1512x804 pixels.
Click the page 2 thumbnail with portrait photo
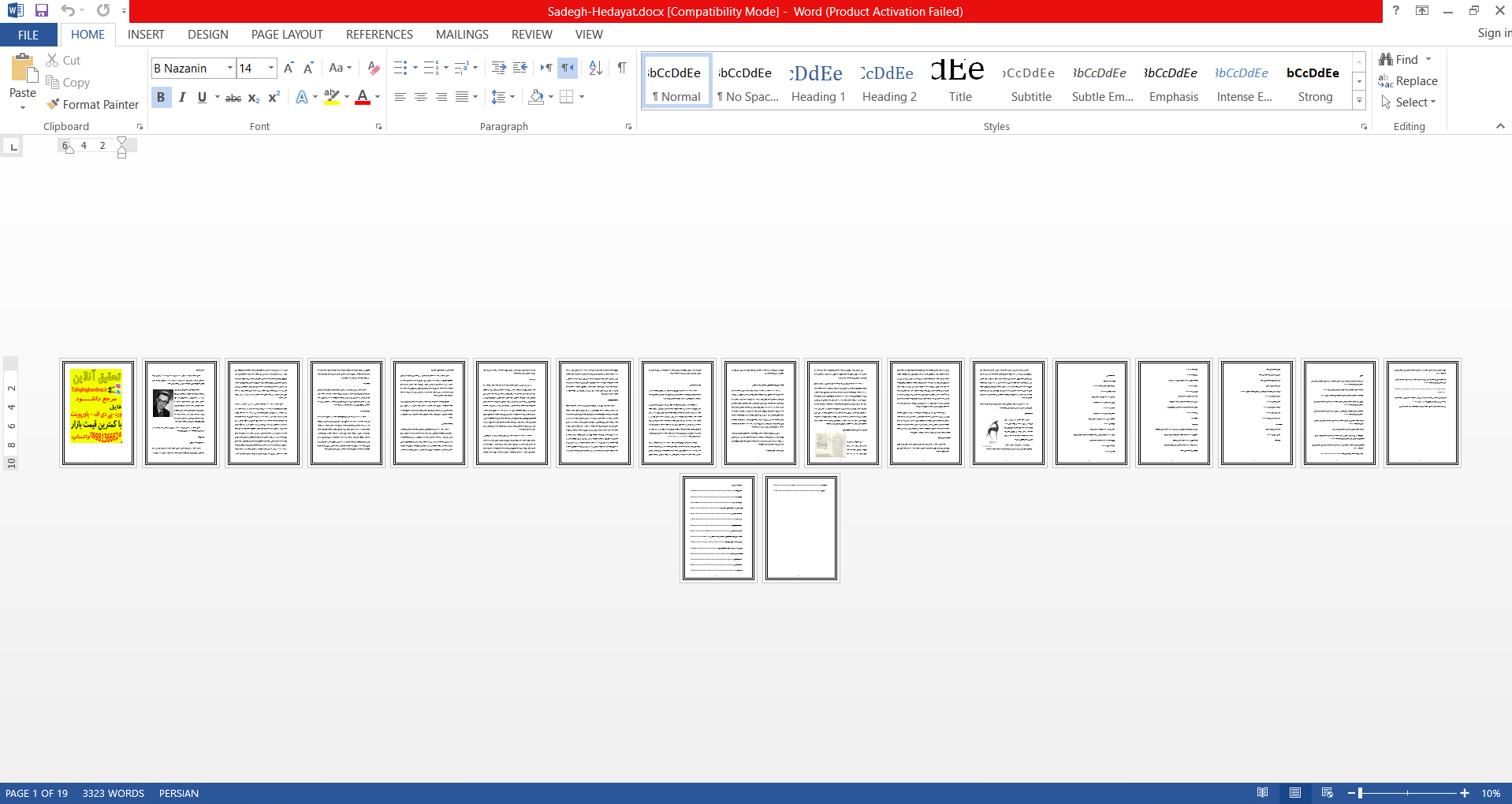pyautogui.click(x=181, y=413)
